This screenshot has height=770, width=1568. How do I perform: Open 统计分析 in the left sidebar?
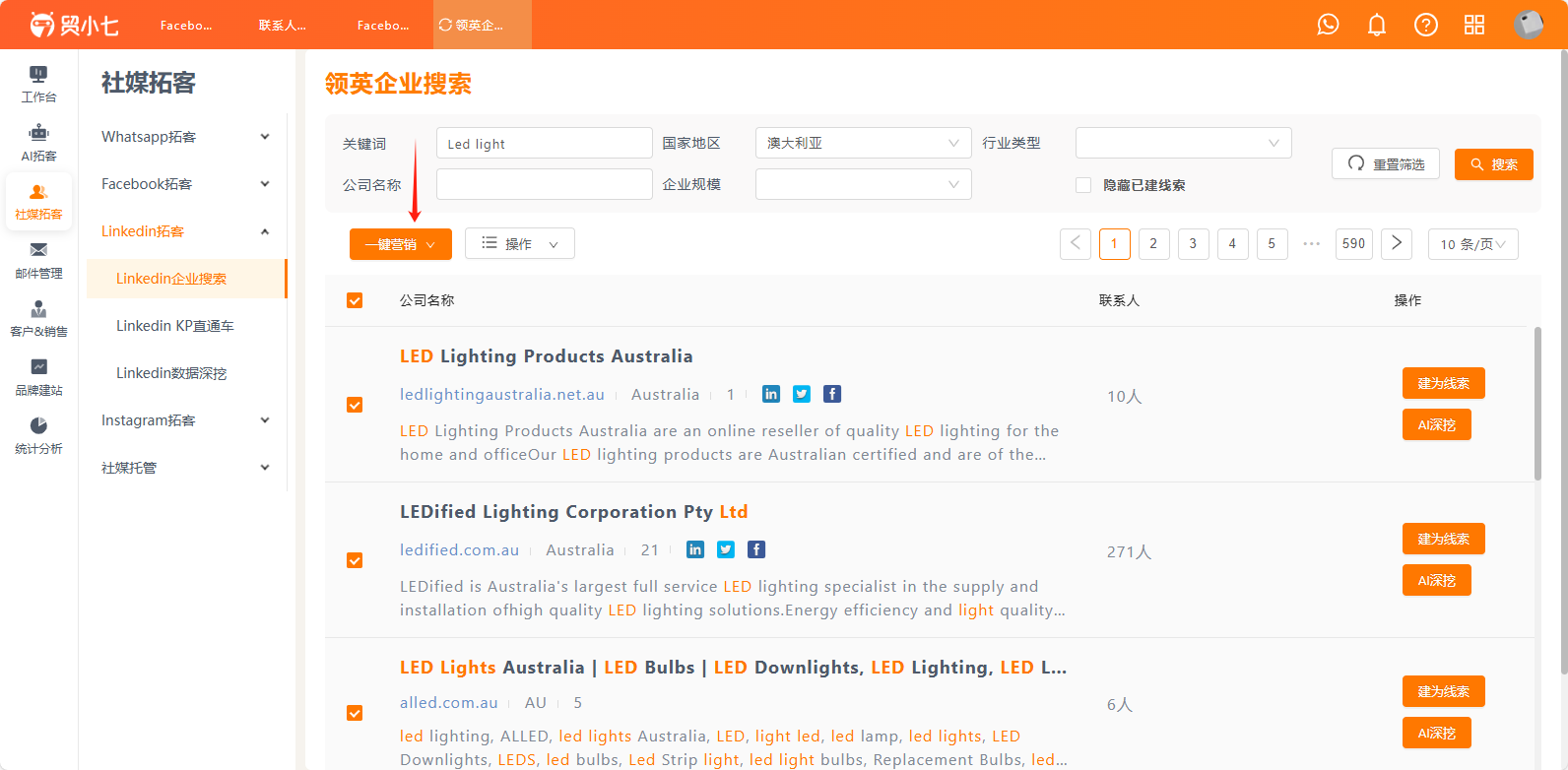click(x=38, y=436)
